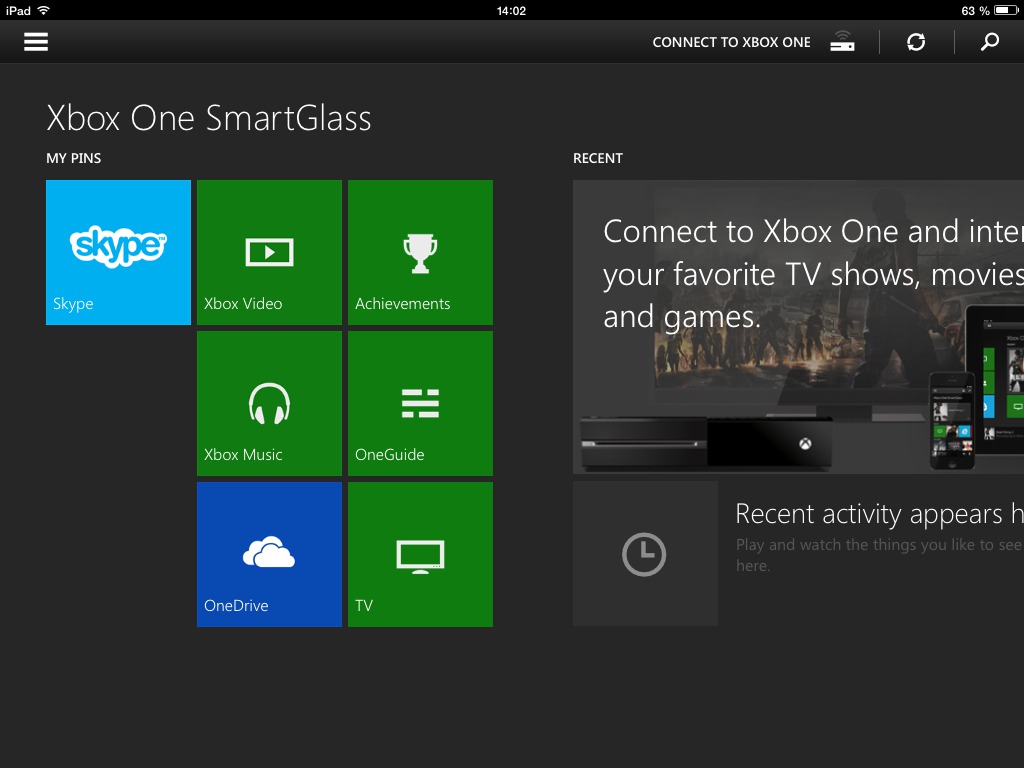Tap the Connect to Xbox One label
1024x768 pixels.
[731, 42]
